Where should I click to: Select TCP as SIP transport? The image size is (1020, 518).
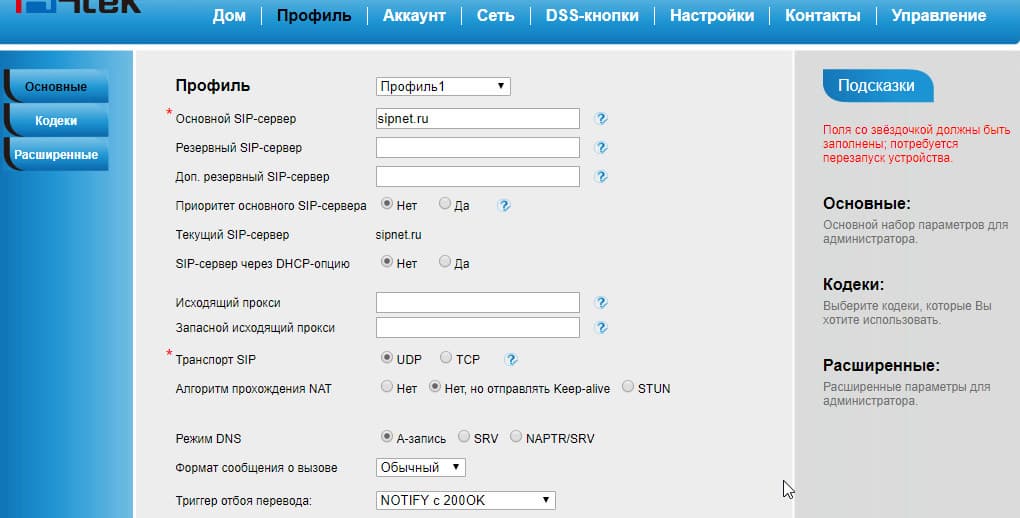(x=446, y=358)
